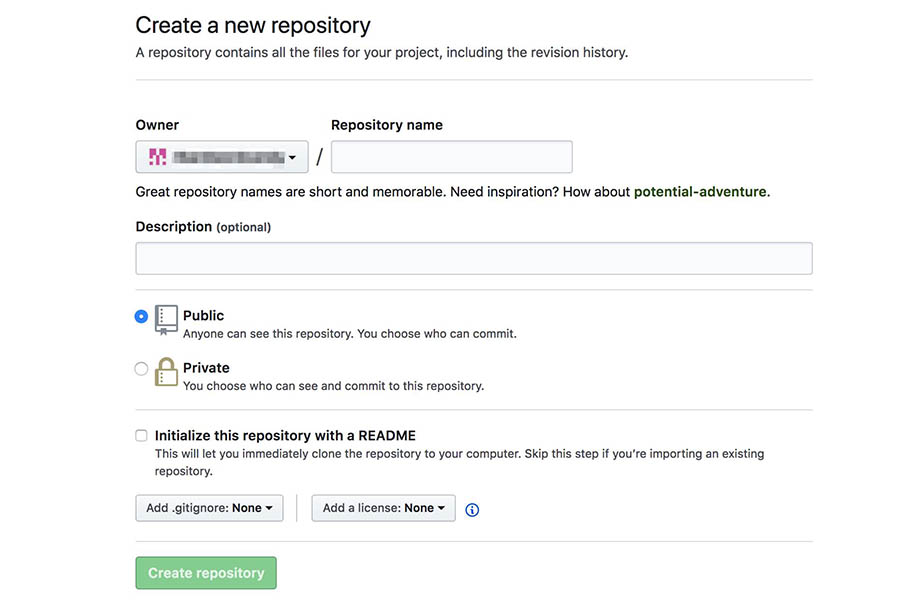
Task: Click the Private padlock icon
Action: coord(166,372)
